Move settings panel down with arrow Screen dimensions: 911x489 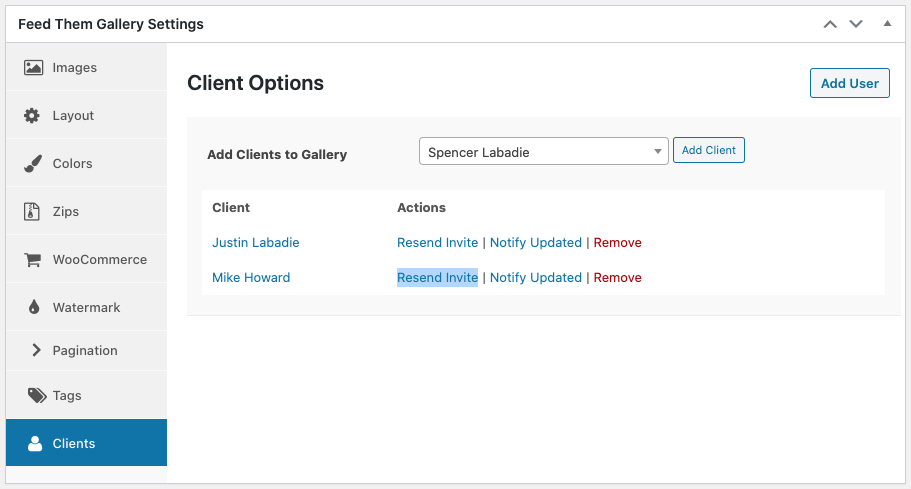coord(856,24)
